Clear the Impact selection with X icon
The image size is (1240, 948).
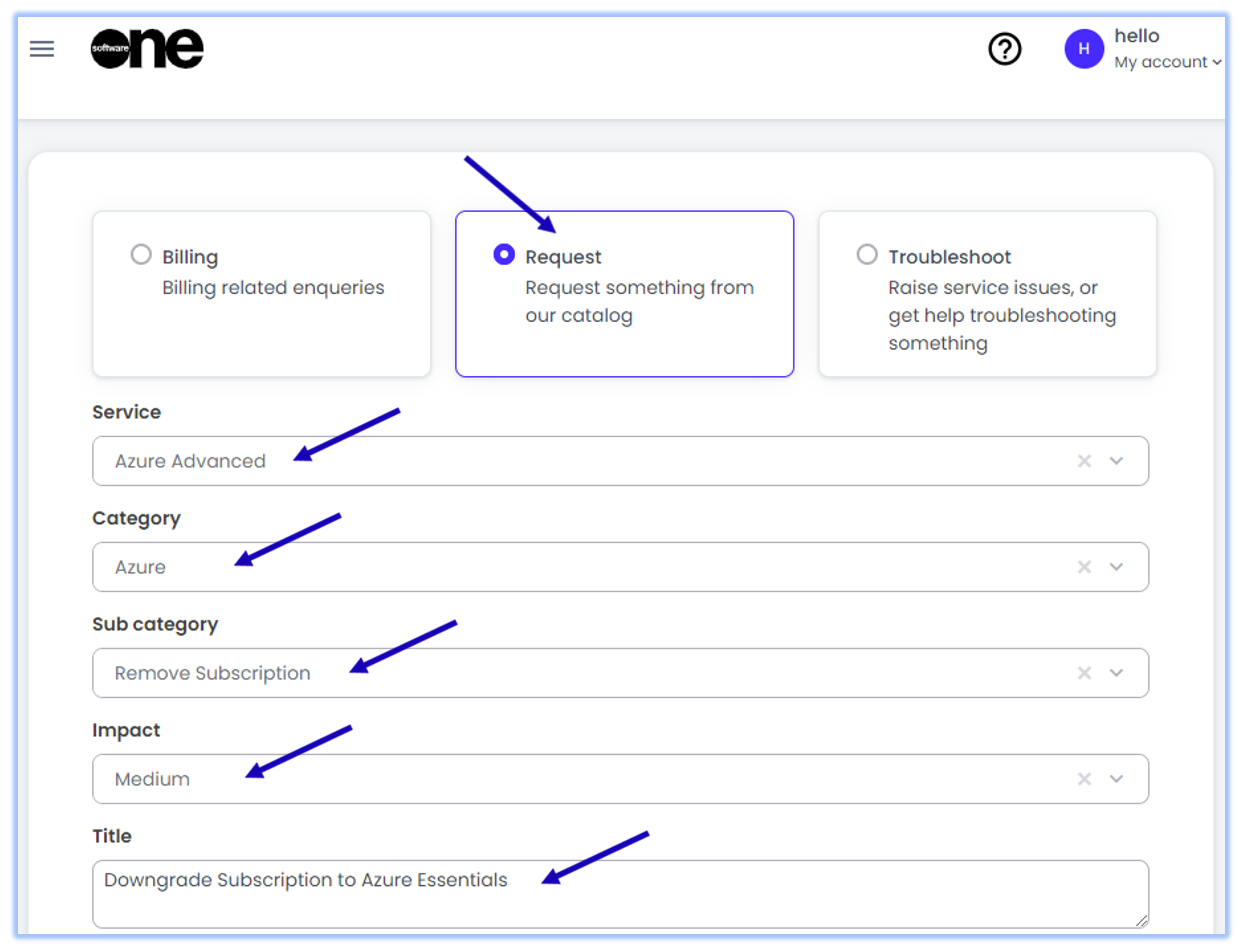point(1084,779)
